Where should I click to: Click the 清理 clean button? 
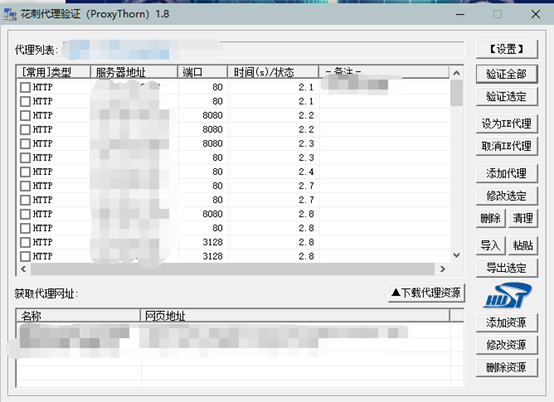523,218
